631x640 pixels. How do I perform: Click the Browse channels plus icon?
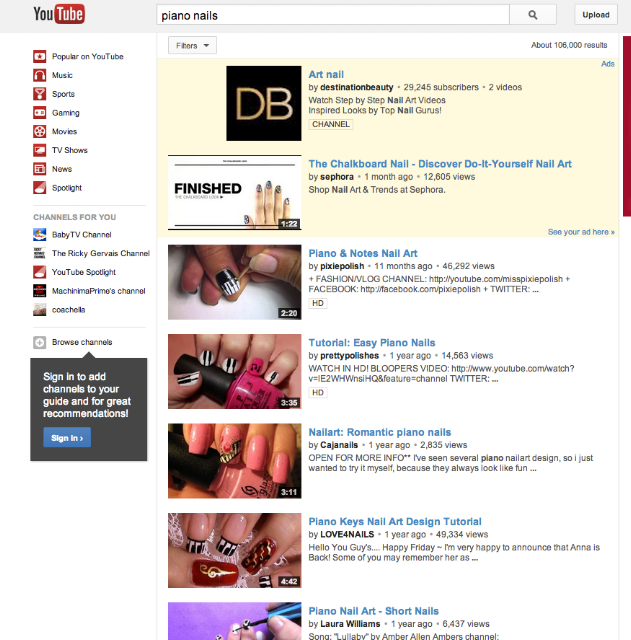click(x=40, y=342)
